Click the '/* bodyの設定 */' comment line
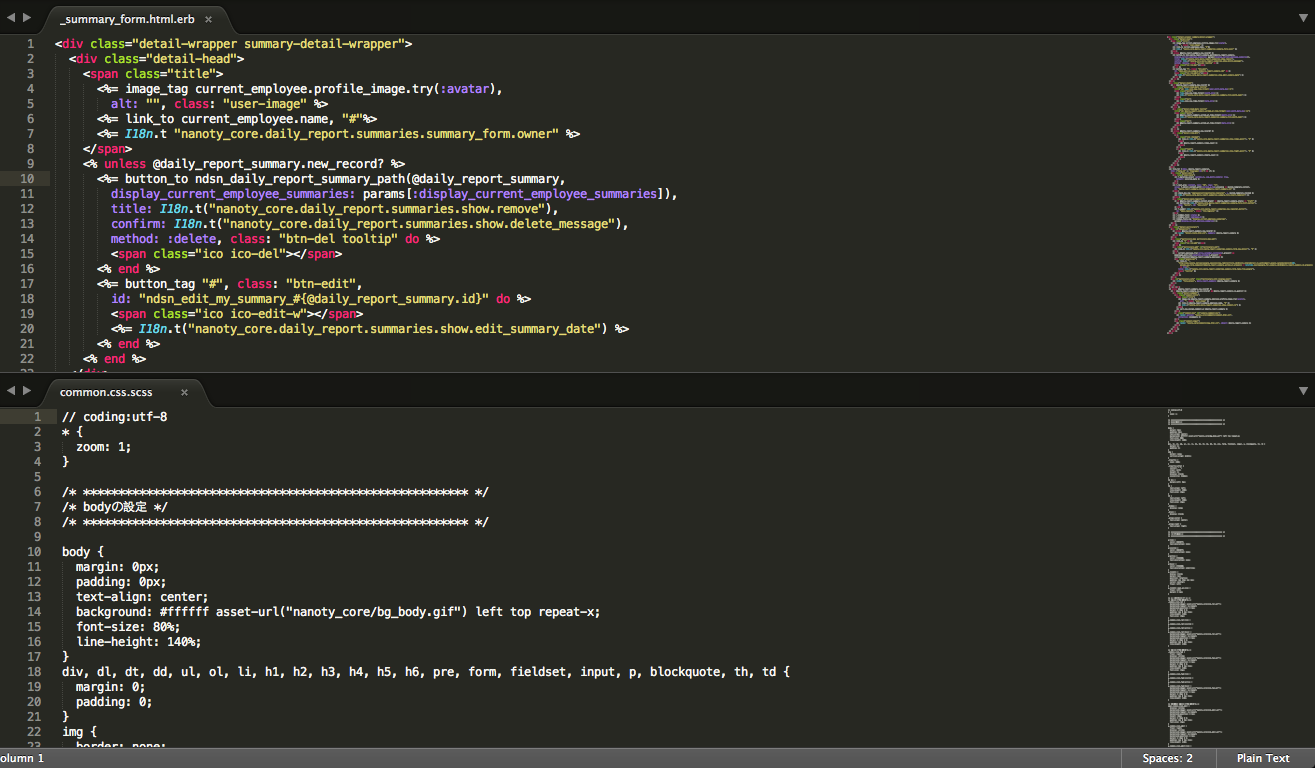Screen dimensions: 1315x768 114,507
